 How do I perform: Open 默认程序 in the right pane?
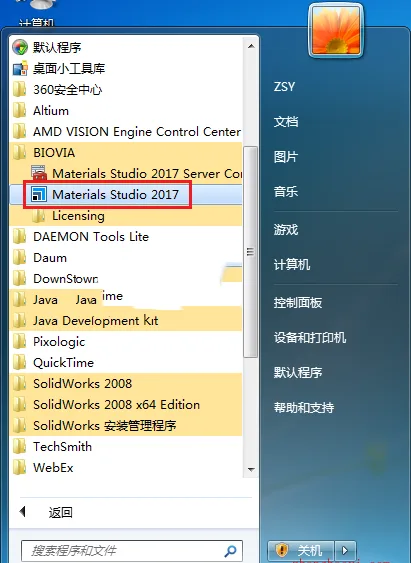[x=298, y=372]
